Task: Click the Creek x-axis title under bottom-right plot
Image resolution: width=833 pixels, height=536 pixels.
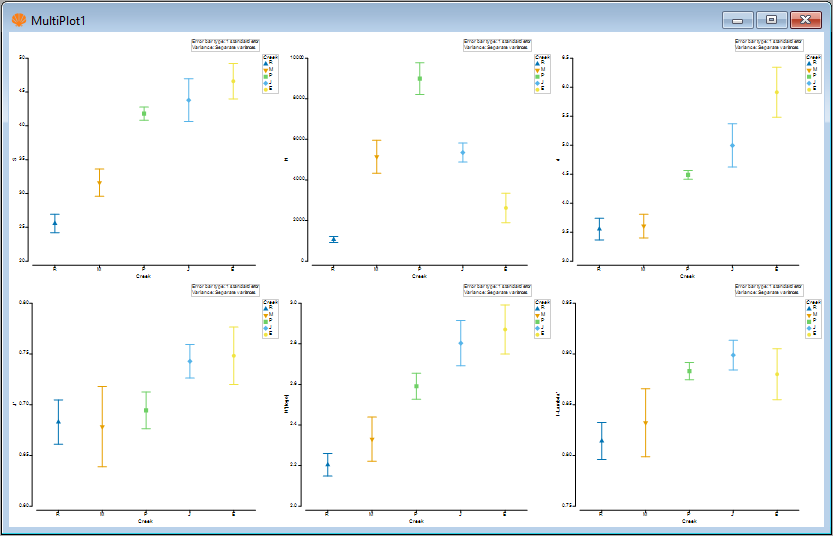Action: [689, 521]
